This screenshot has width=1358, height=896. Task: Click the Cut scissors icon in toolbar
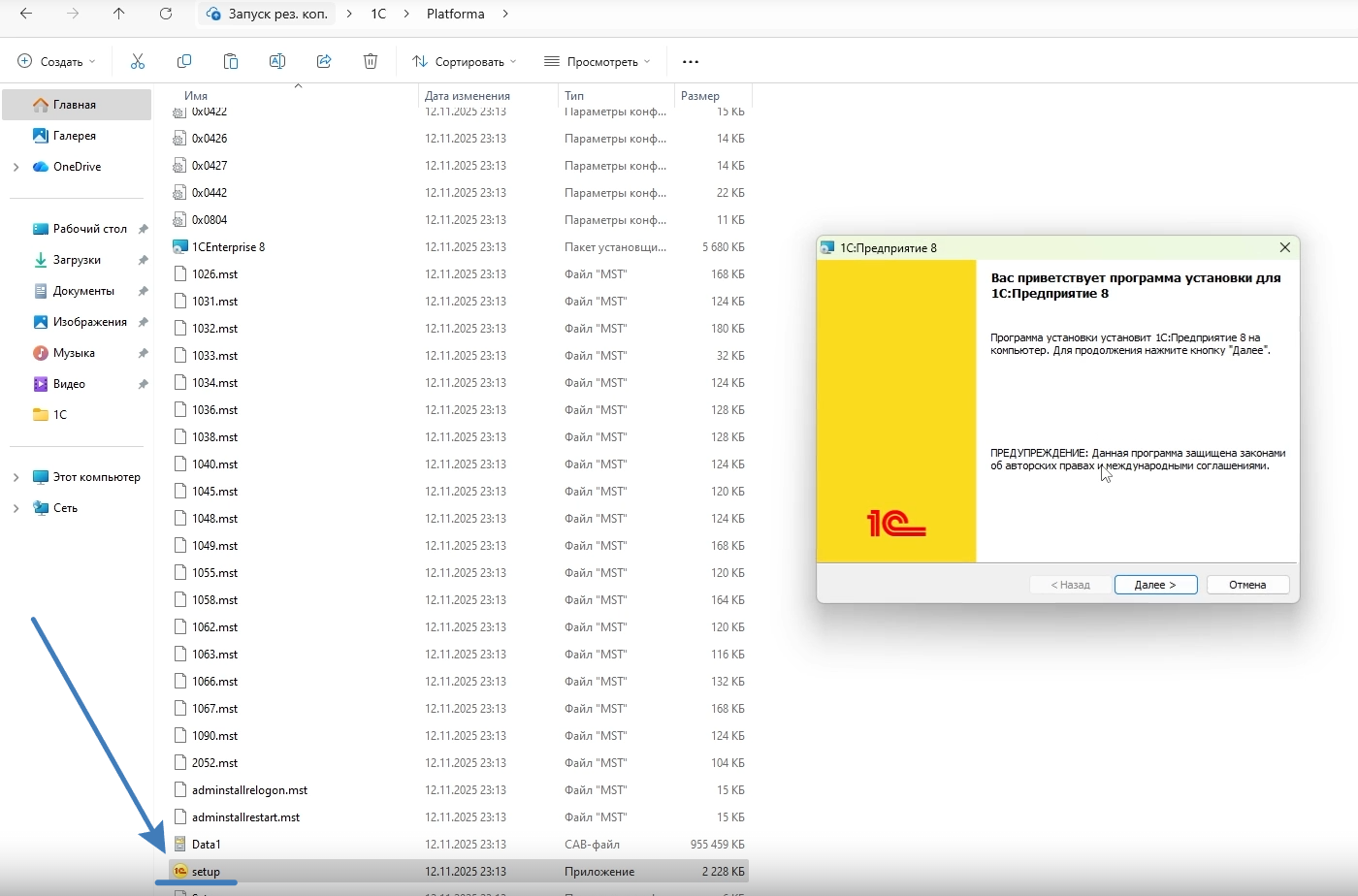point(138,61)
